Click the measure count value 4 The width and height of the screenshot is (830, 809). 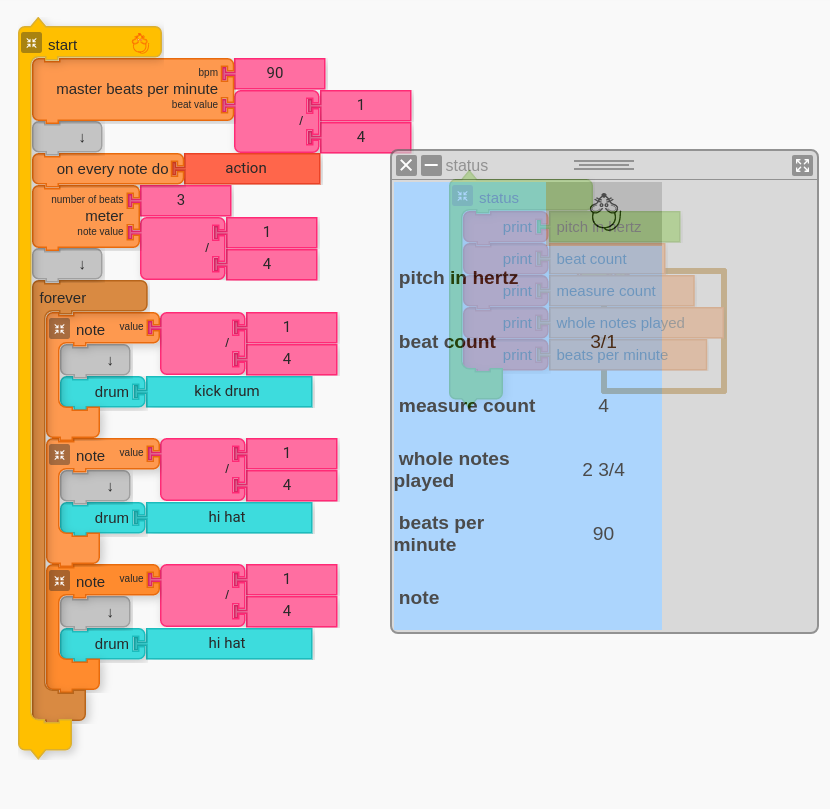point(603,406)
